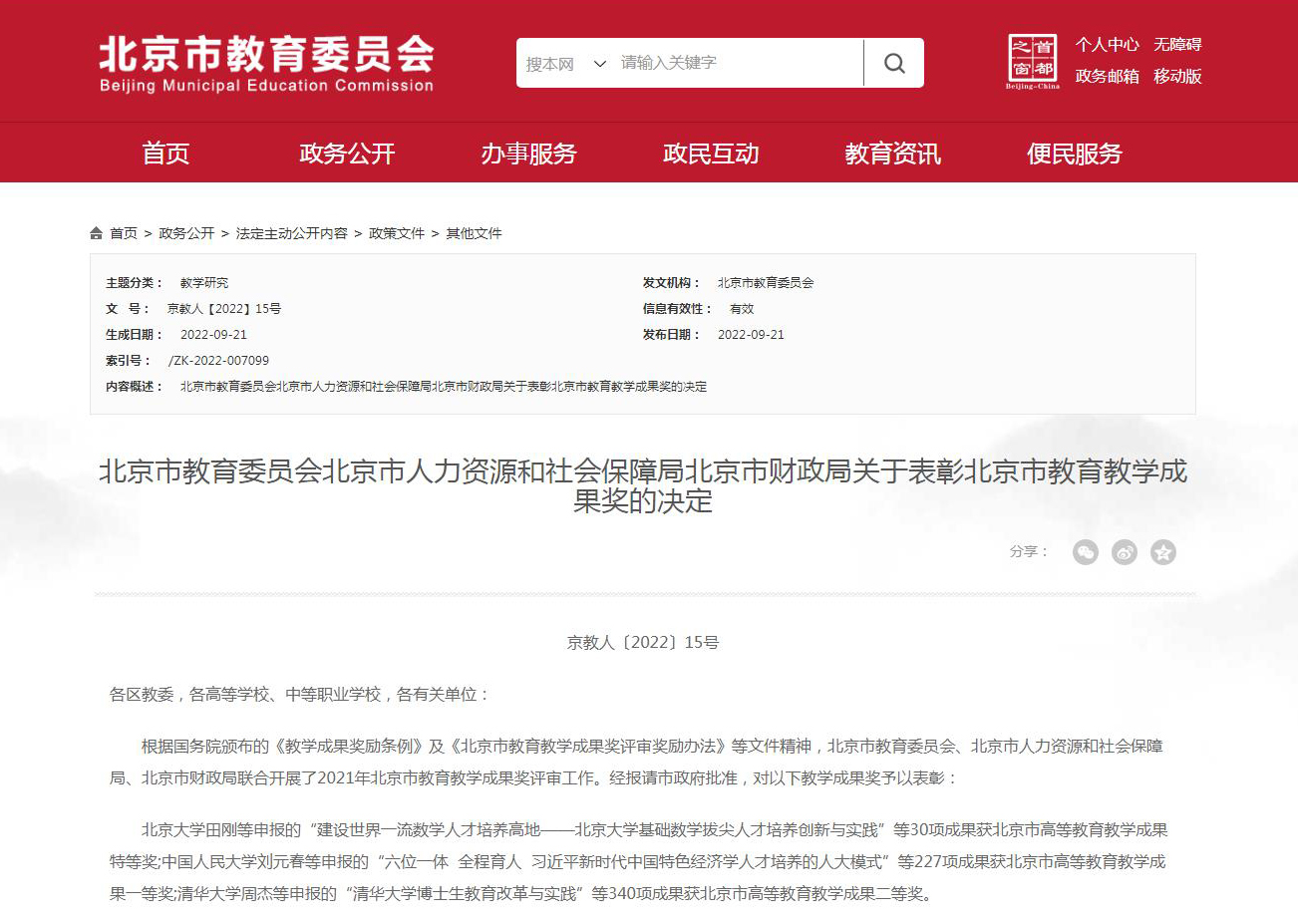Screen dimensions: 1298x924
Task: Click 政策文件 in the breadcrumb
Action: 397,233
